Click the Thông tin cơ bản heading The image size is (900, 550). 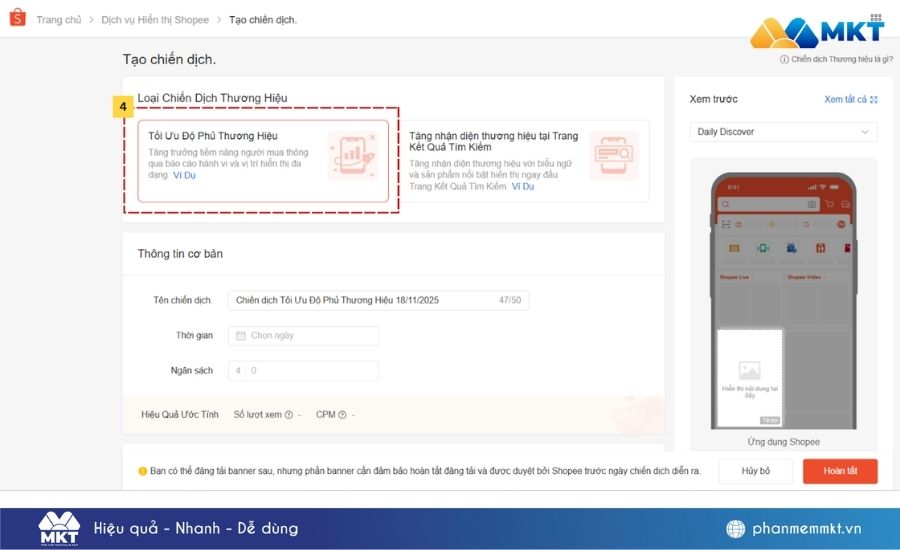point(180,254)
